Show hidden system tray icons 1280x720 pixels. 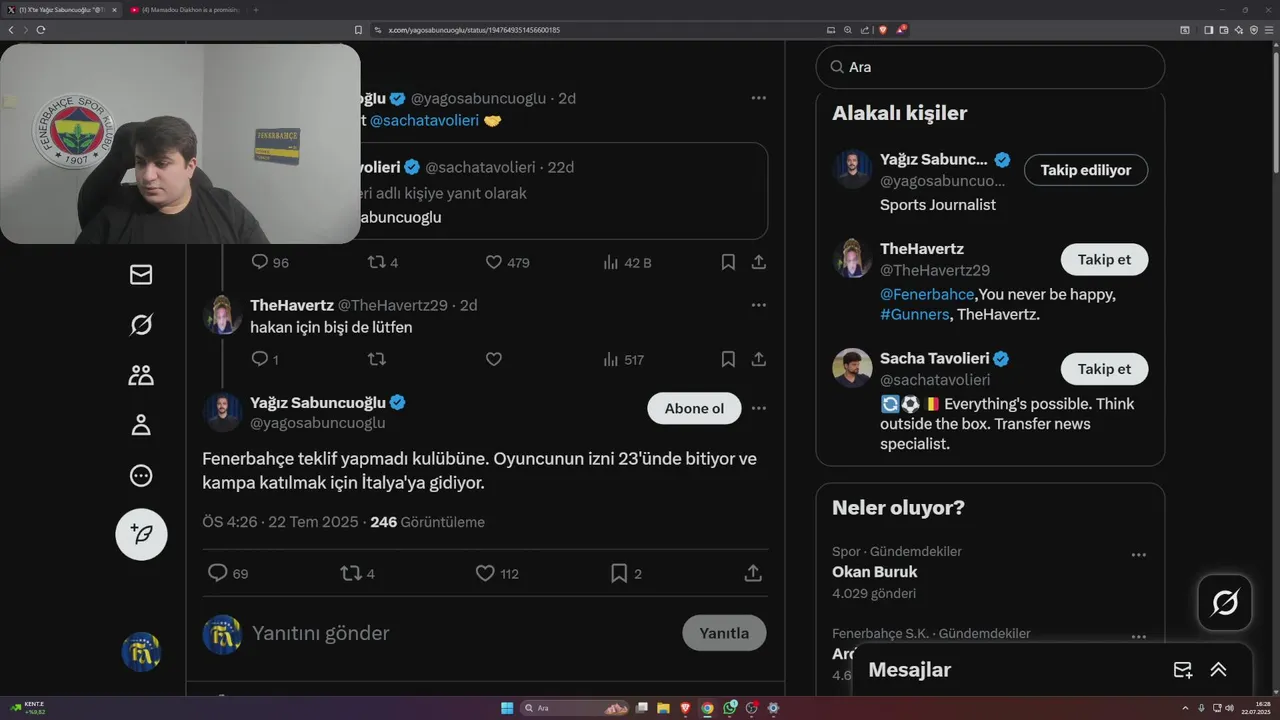(x=1186, y=708)
